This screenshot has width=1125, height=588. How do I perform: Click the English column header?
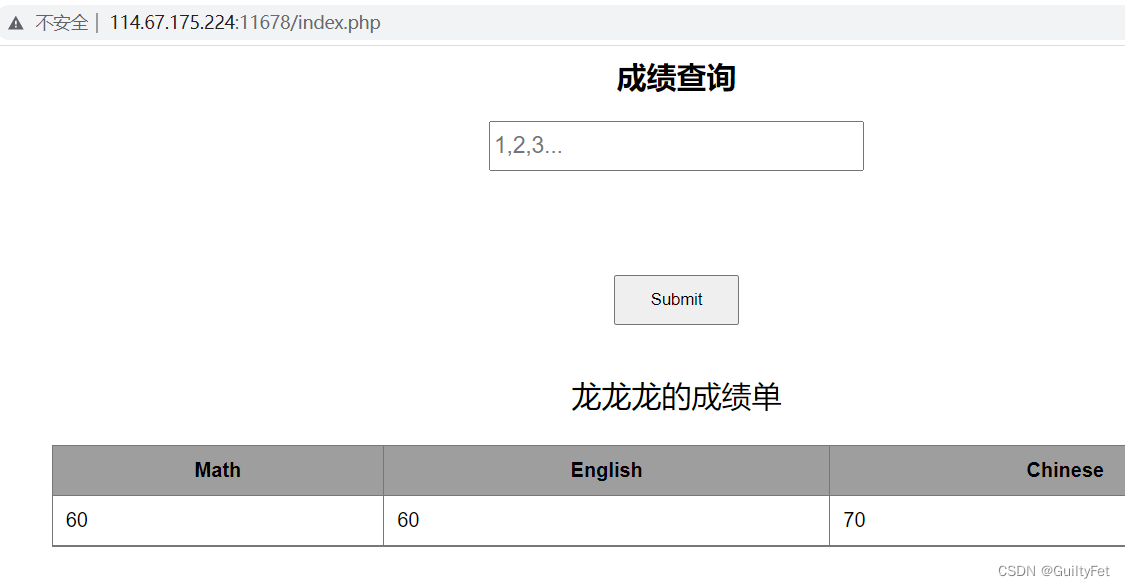[605, 470]
